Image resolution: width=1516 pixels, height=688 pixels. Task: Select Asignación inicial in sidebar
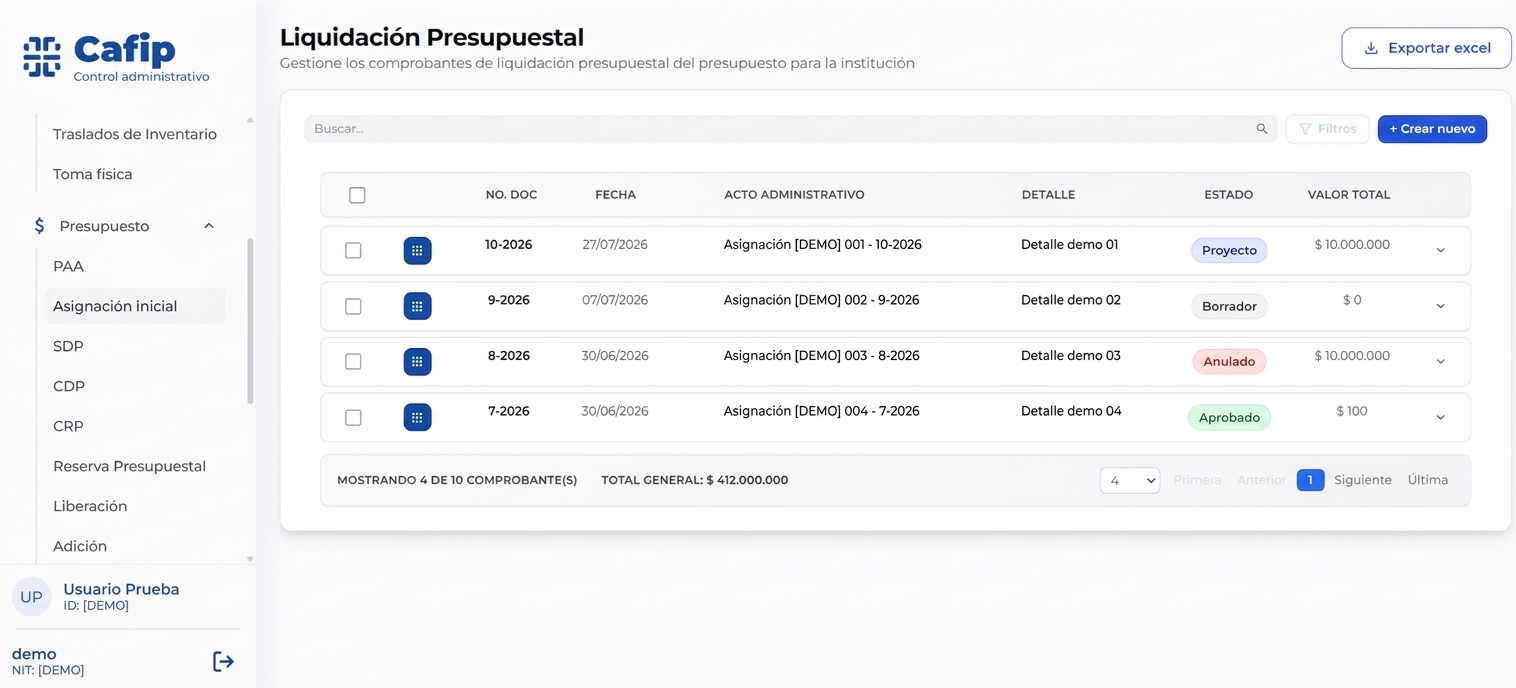click(x=135, y=306)
